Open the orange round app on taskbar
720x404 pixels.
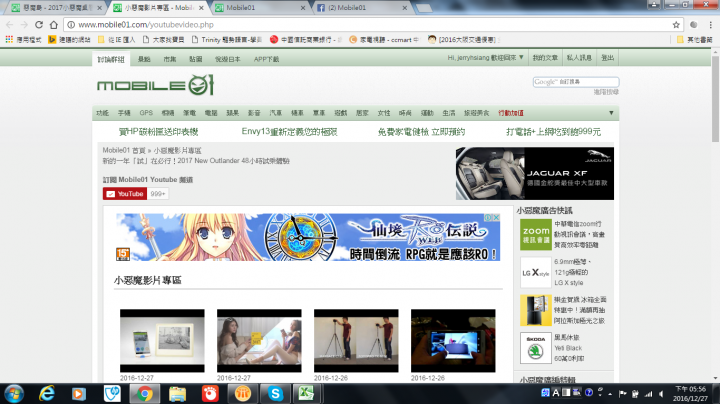(x=243, y=394)
